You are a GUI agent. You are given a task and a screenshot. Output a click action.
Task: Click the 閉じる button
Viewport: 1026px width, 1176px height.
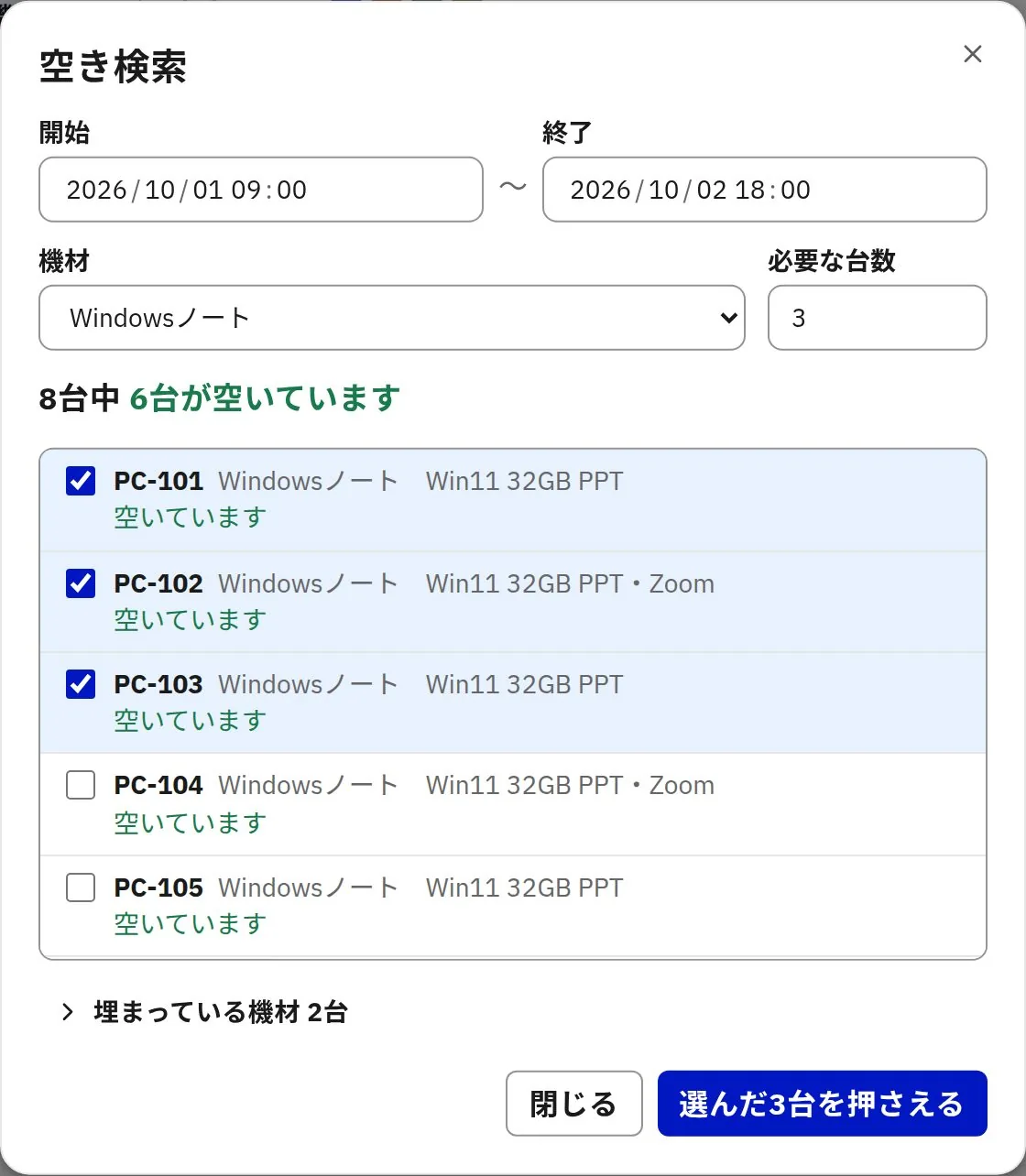(x=574, y=1104)
